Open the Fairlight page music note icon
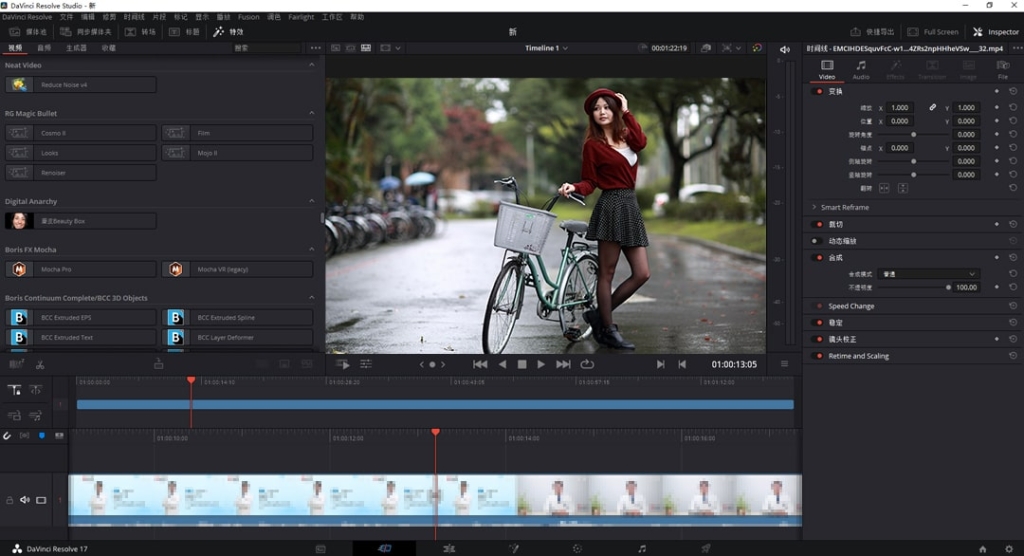The width and height of the screenshot is (1024, 556). 642,548
